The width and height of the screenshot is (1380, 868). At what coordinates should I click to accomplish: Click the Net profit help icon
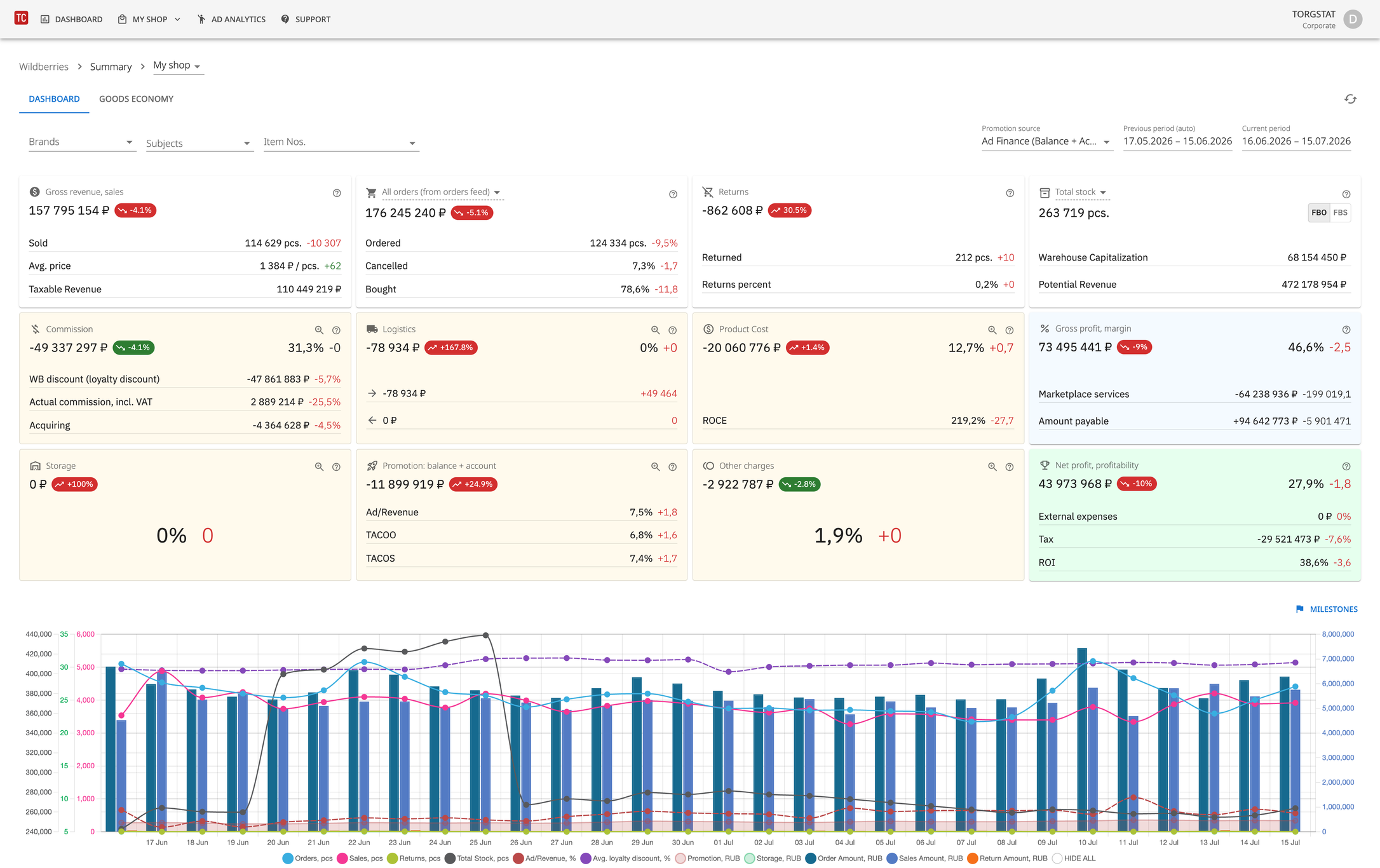click(1346, 466)
